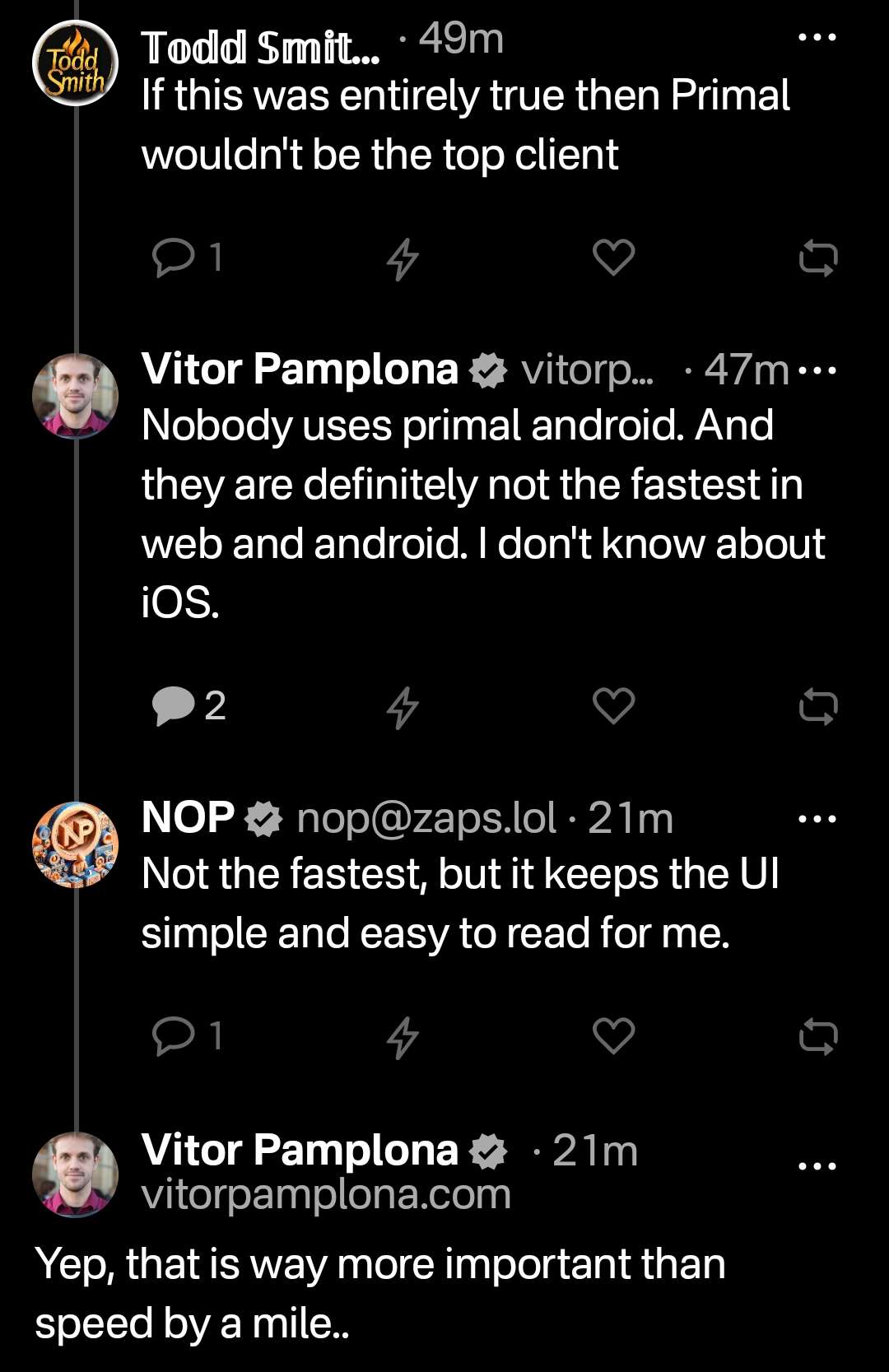Open more options on Vitor's 21m post
889x1372 pixels.
[x=817, y=1165]
